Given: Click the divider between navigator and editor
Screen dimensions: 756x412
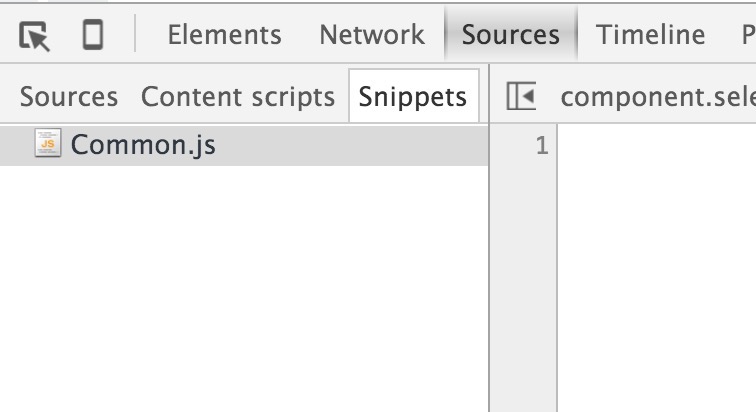Looking at the screenshot, I should (489, 280).
